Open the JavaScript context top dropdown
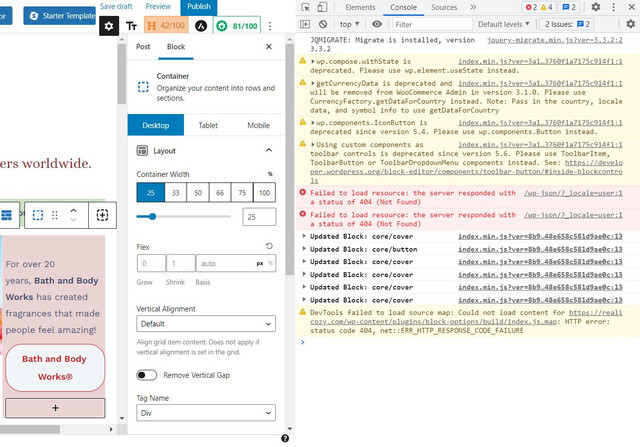This screenshot has width=640, height=447. pyautogui.click(x=349, y=24)
